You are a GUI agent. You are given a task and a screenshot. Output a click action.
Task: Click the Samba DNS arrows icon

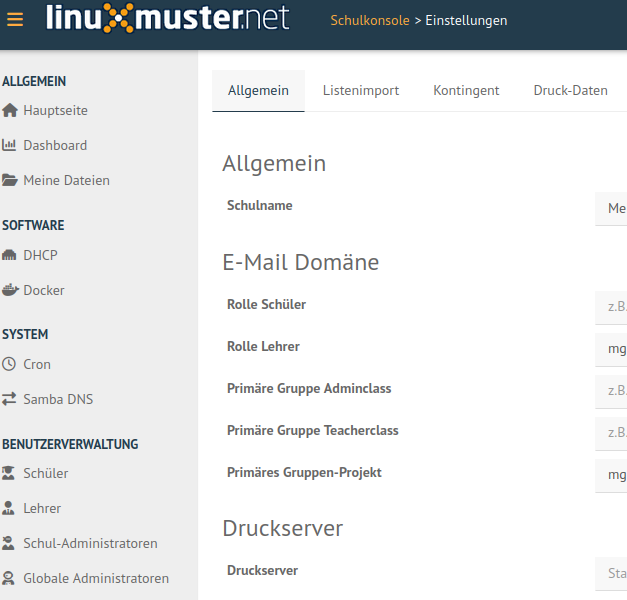pos(10,399)
